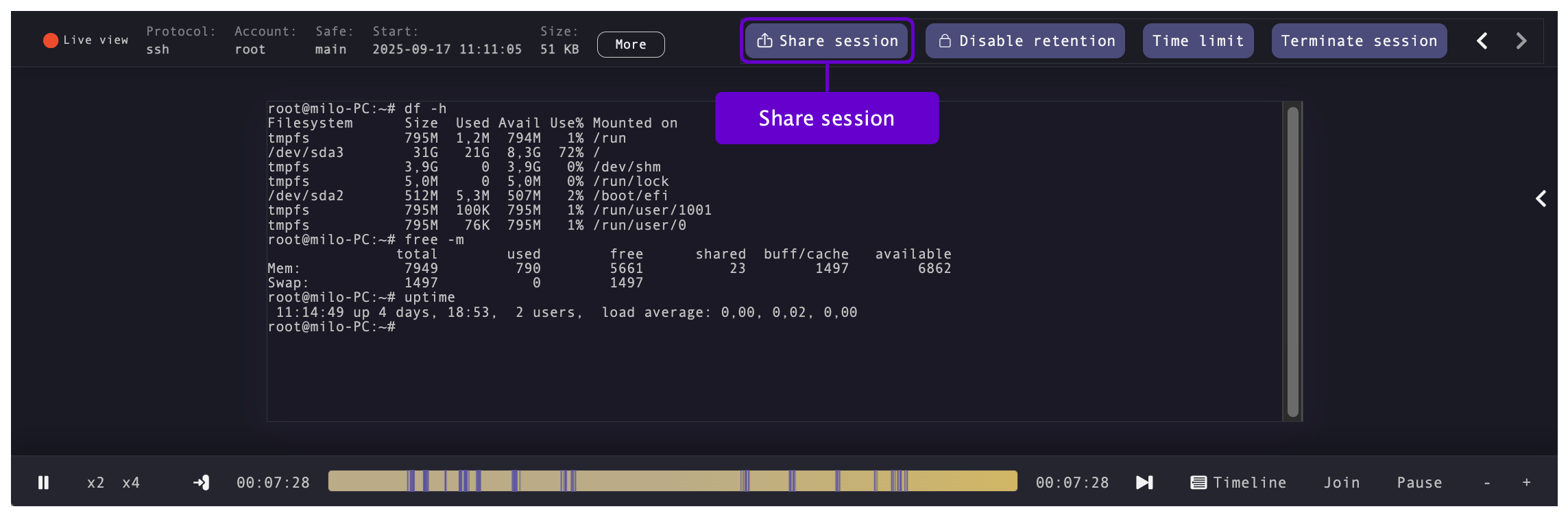Go to previous session using left chevron
Screen dimensions: 1568x522
tap(1482, 41)
